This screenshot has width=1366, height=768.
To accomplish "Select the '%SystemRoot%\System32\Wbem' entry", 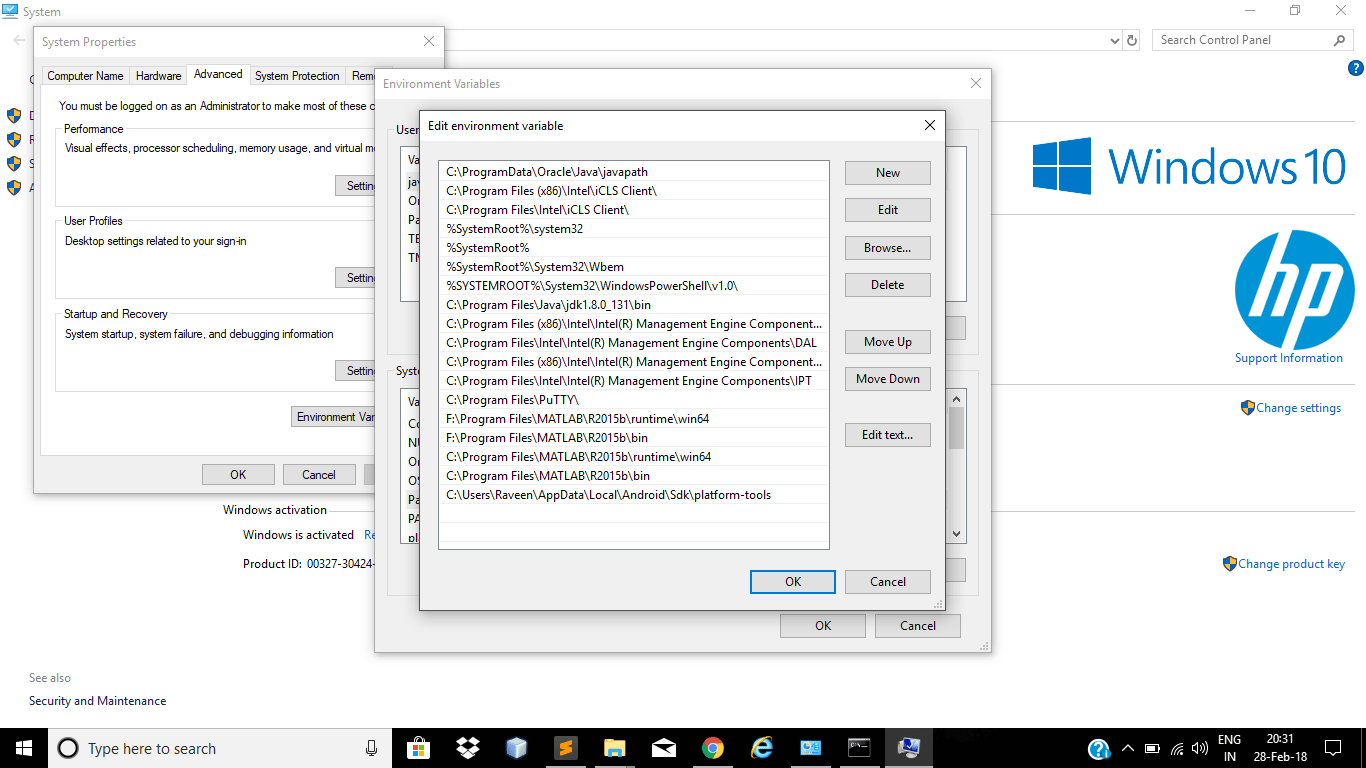I will click(x=634, y=267).
